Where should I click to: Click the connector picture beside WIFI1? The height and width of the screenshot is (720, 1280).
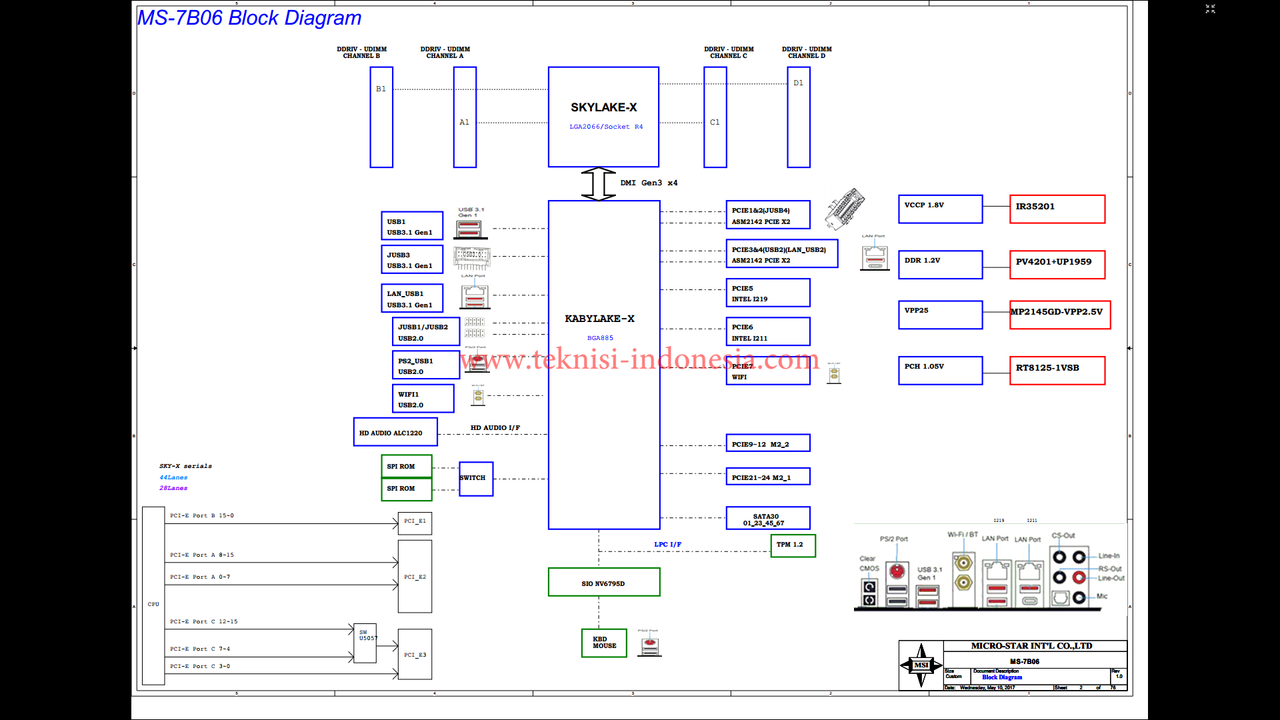478,397
